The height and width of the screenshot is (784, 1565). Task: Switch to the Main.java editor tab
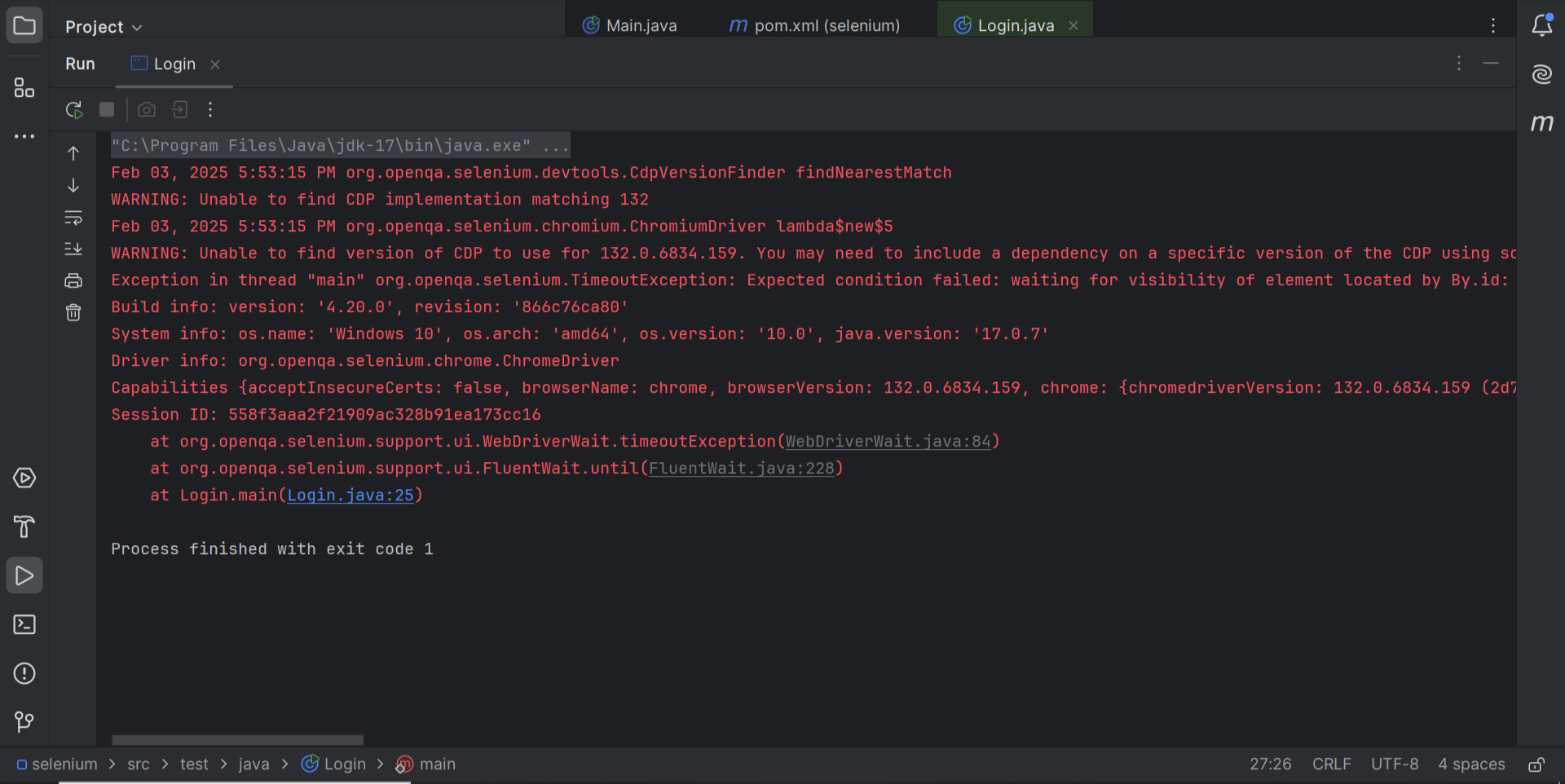pyautogui.click(x=629, y=25)
